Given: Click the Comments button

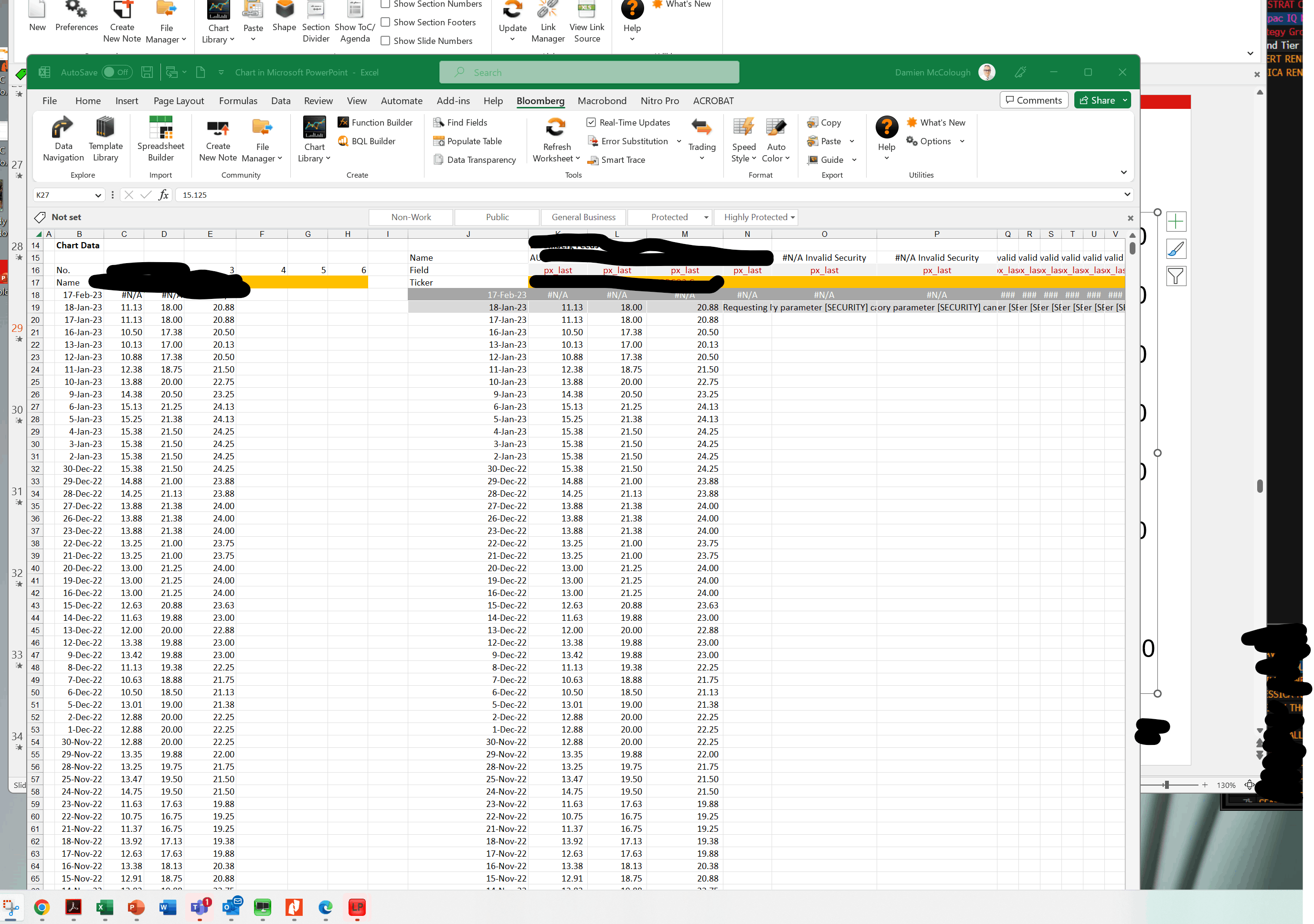Looking at the screenshot, I should pos(1033,100).
